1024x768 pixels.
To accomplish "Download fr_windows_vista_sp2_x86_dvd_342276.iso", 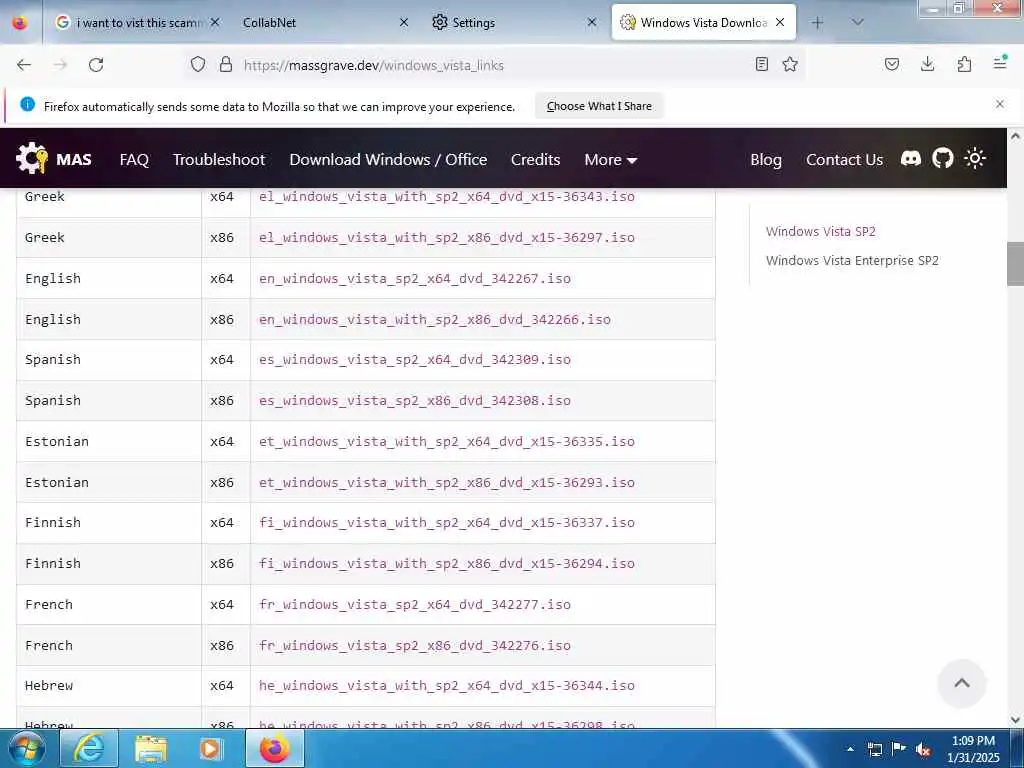I will [415, 645].
